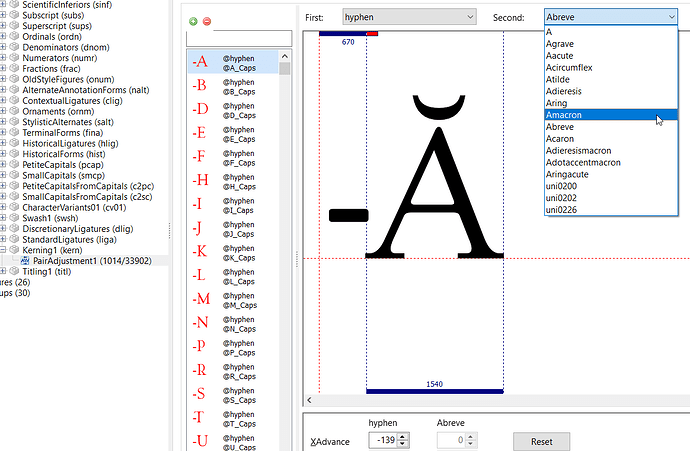Choose Agrave from the Second list

click(x=611, y=44)
